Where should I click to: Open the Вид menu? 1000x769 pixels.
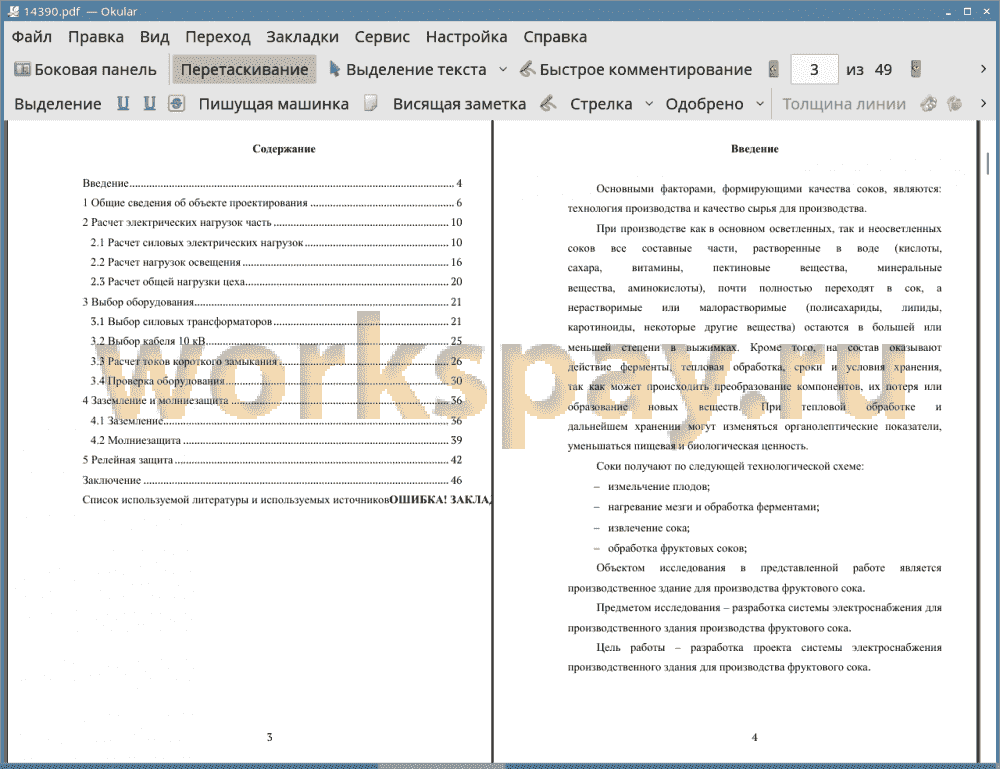pos(154,37)
